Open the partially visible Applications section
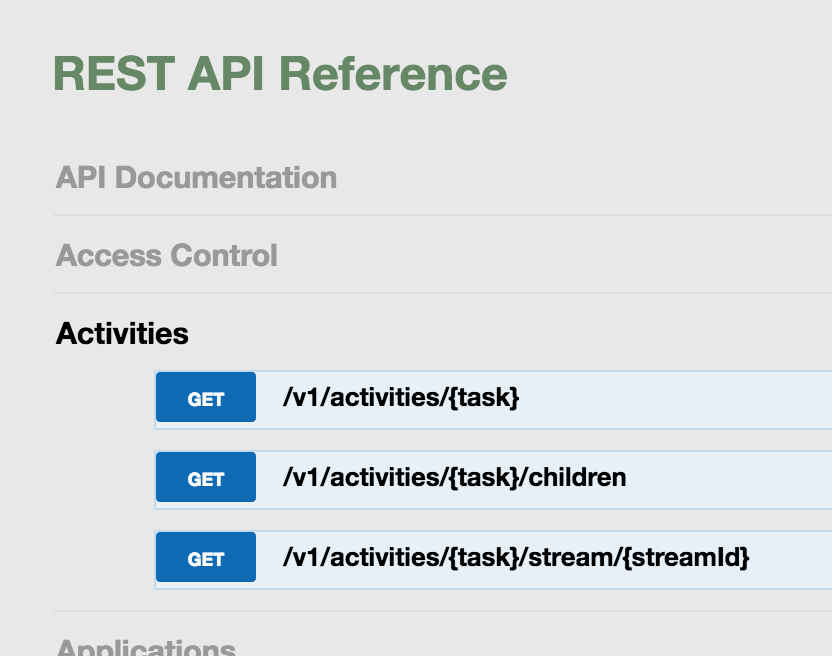Image resolution: width=832 pixels, height=656 pixels. pos(145,646)
